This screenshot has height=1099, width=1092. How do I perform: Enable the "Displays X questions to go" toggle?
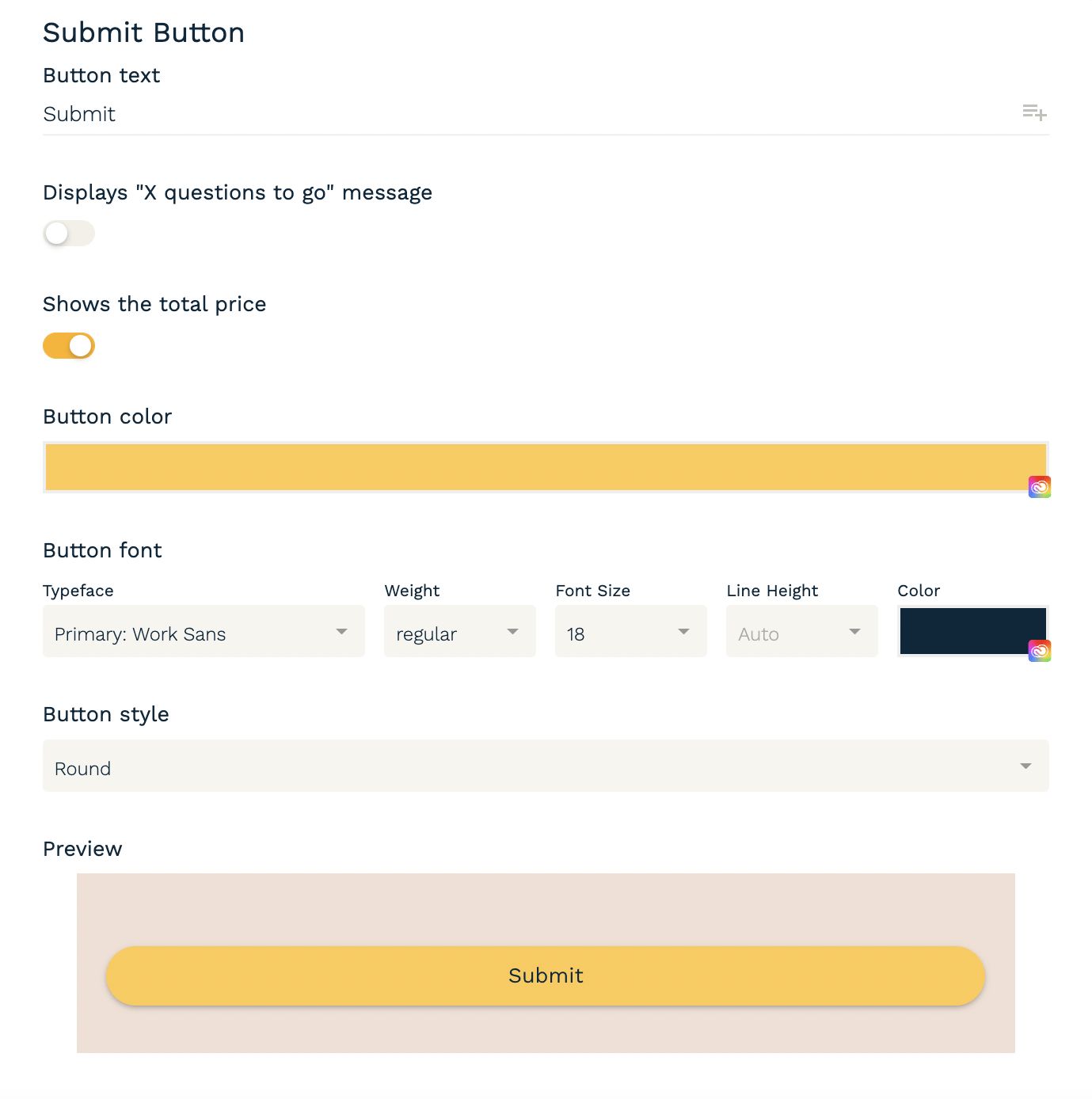tap(68, 233)
